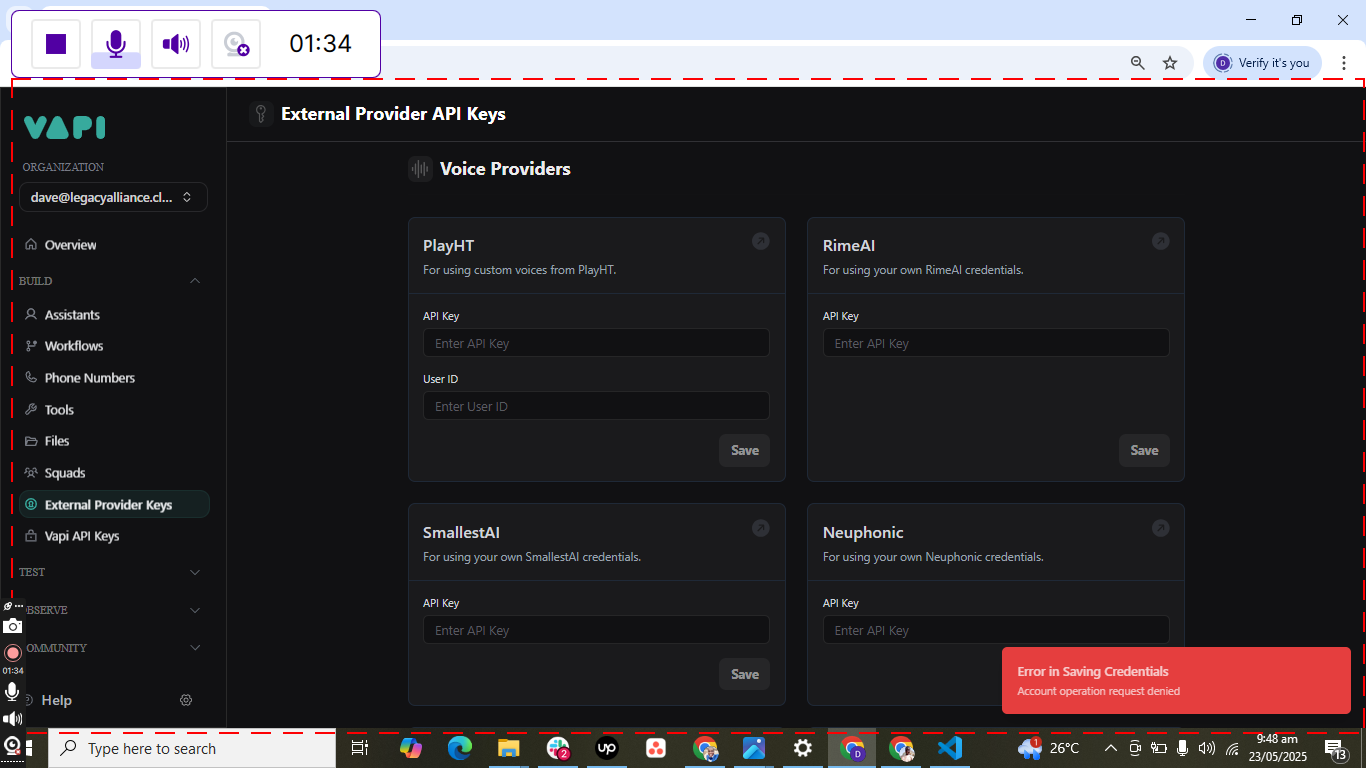The height and width of the screenshot is (768, 1366).
Task: Open the Windows notification center
Action: tap(1336, 748)
